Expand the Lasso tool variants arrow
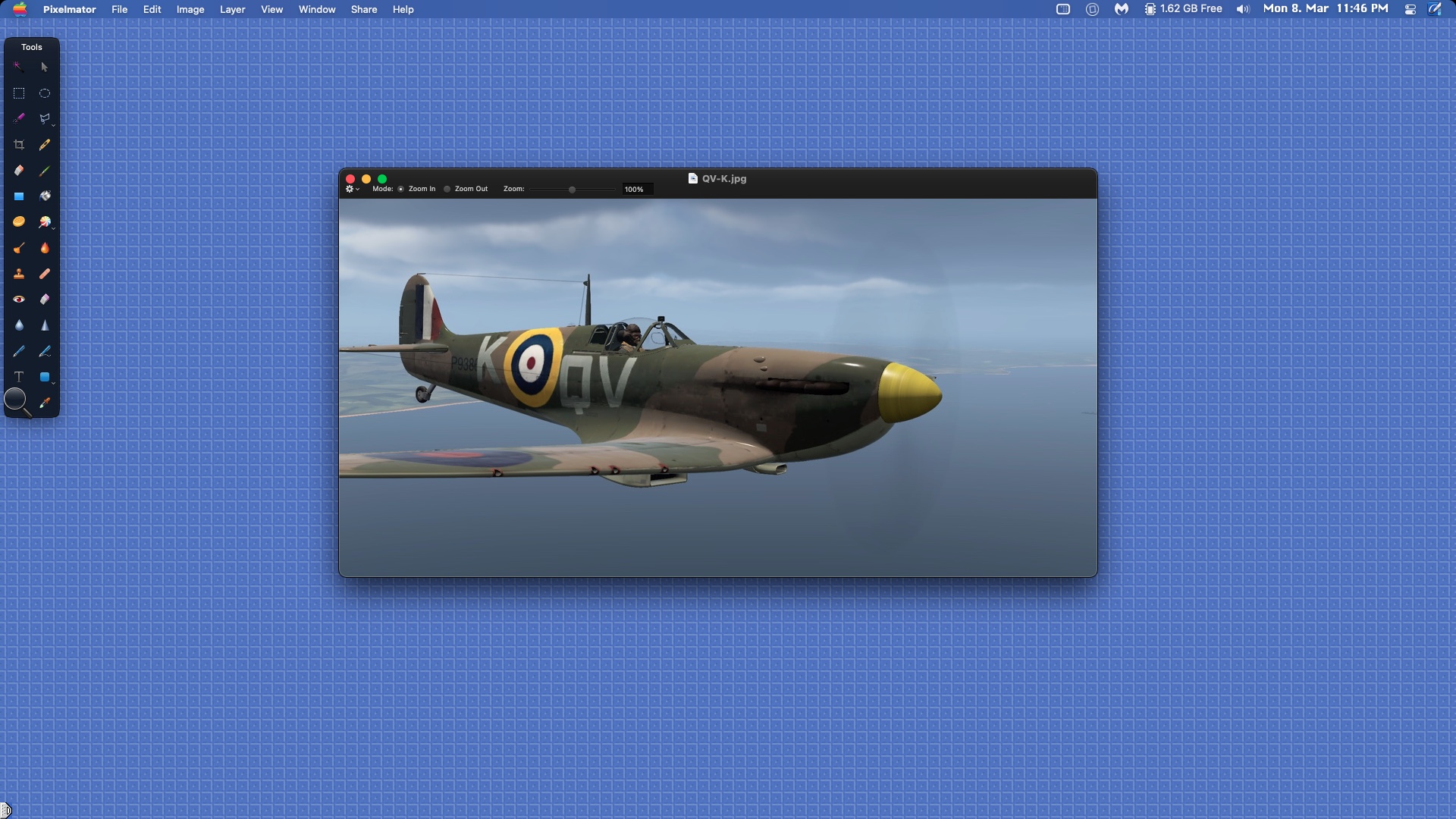1456x819 pixels. pyautogui.click(x=53, y=124)
